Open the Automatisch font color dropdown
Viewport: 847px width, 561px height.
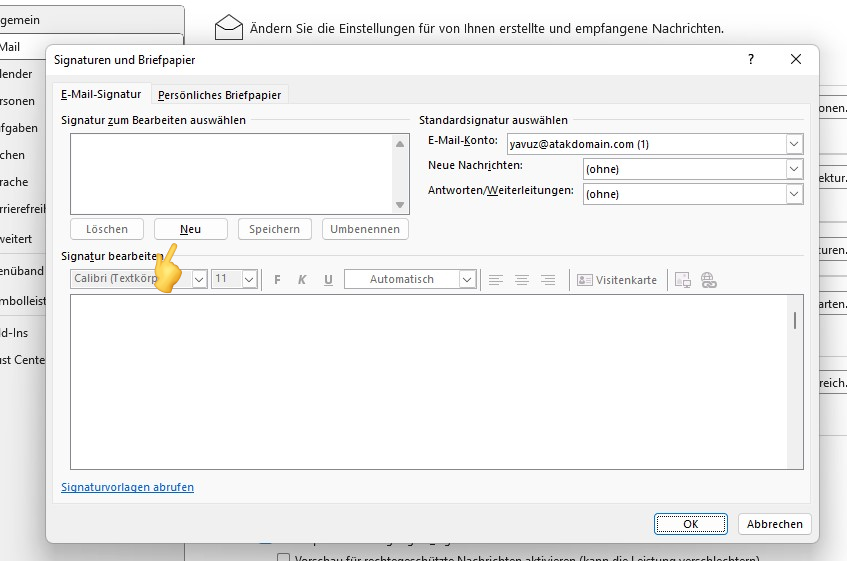(x=467, y=279)
